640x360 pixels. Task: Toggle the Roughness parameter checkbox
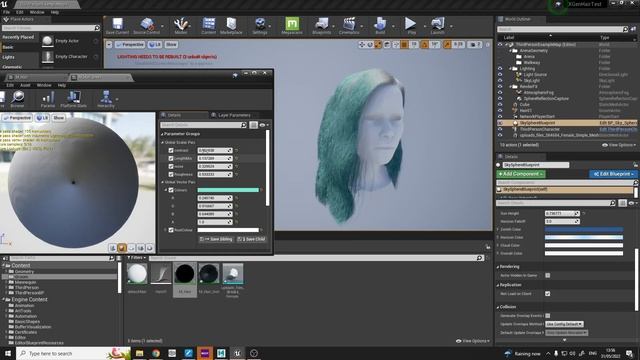171,174
